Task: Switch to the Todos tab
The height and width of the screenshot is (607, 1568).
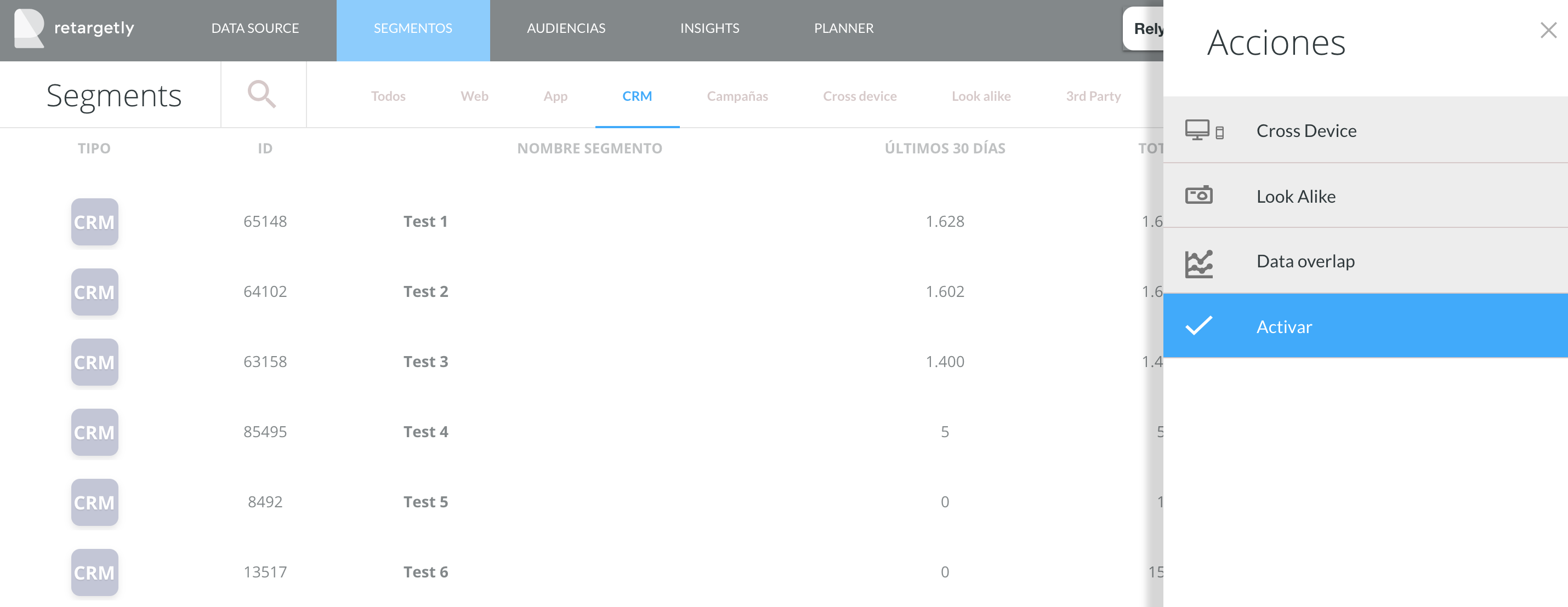Action: coord(388,96)
